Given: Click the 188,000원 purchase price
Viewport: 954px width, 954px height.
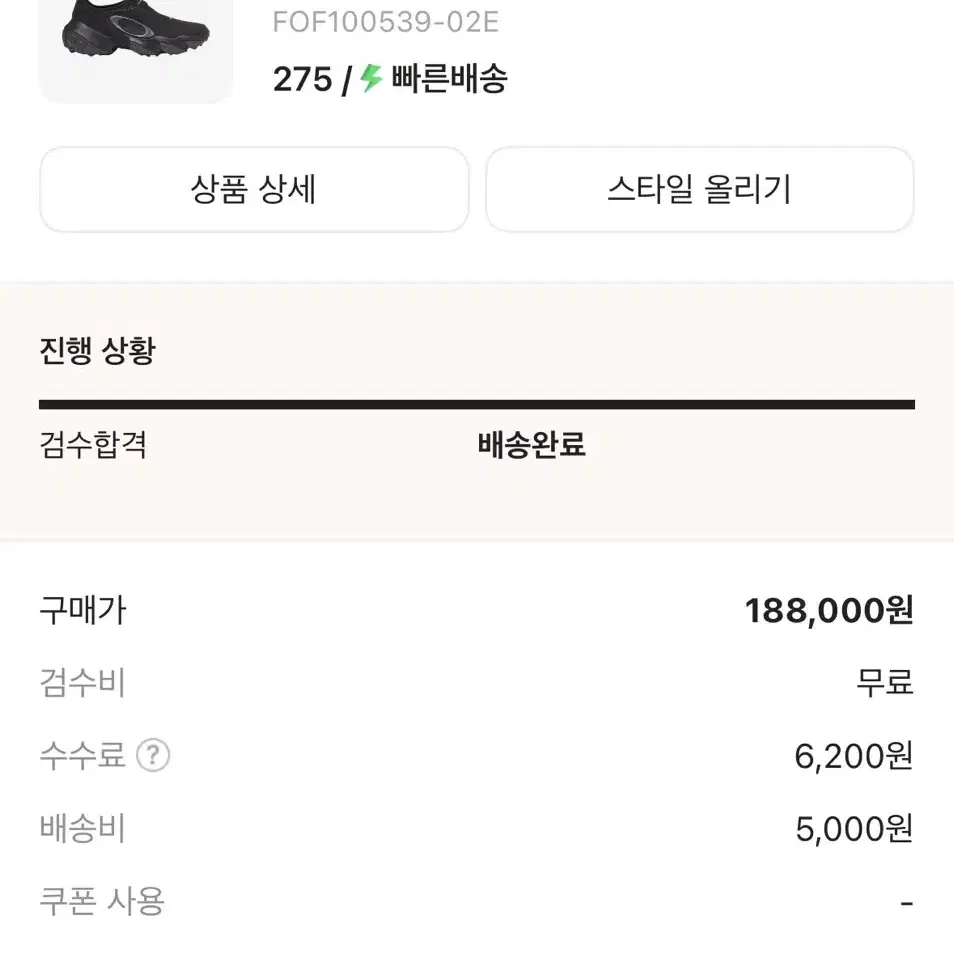Looking at the screenshot, I should pyautogui.click(x=829, y=611).
